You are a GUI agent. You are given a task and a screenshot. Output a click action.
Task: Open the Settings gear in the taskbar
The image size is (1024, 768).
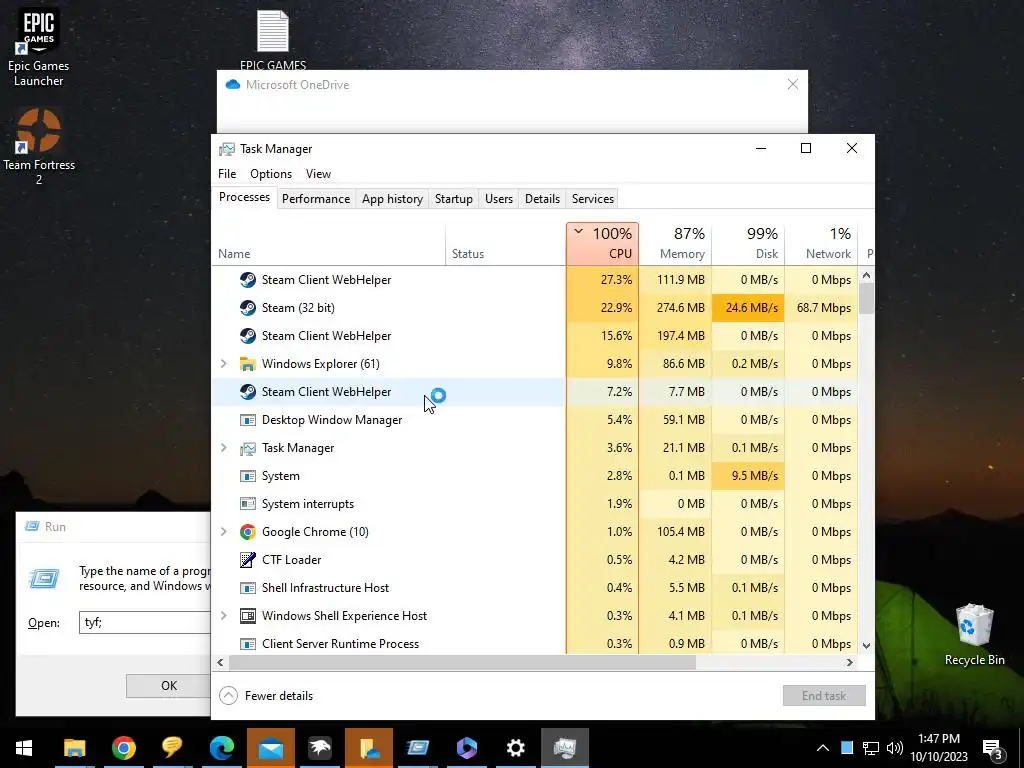point(515,748)
